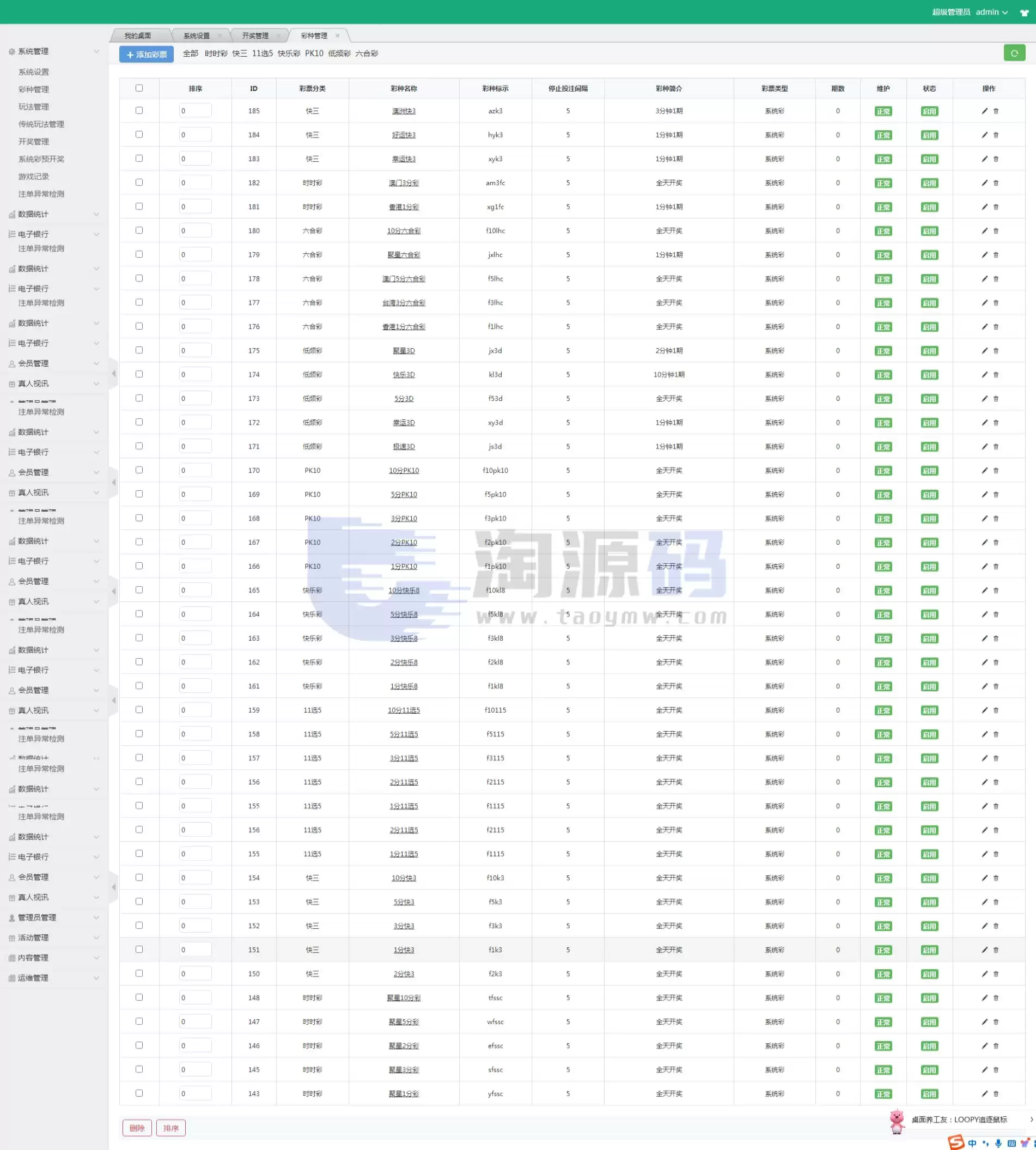Open the skin shirt icon beside admin

click(x=1024, y=13)
